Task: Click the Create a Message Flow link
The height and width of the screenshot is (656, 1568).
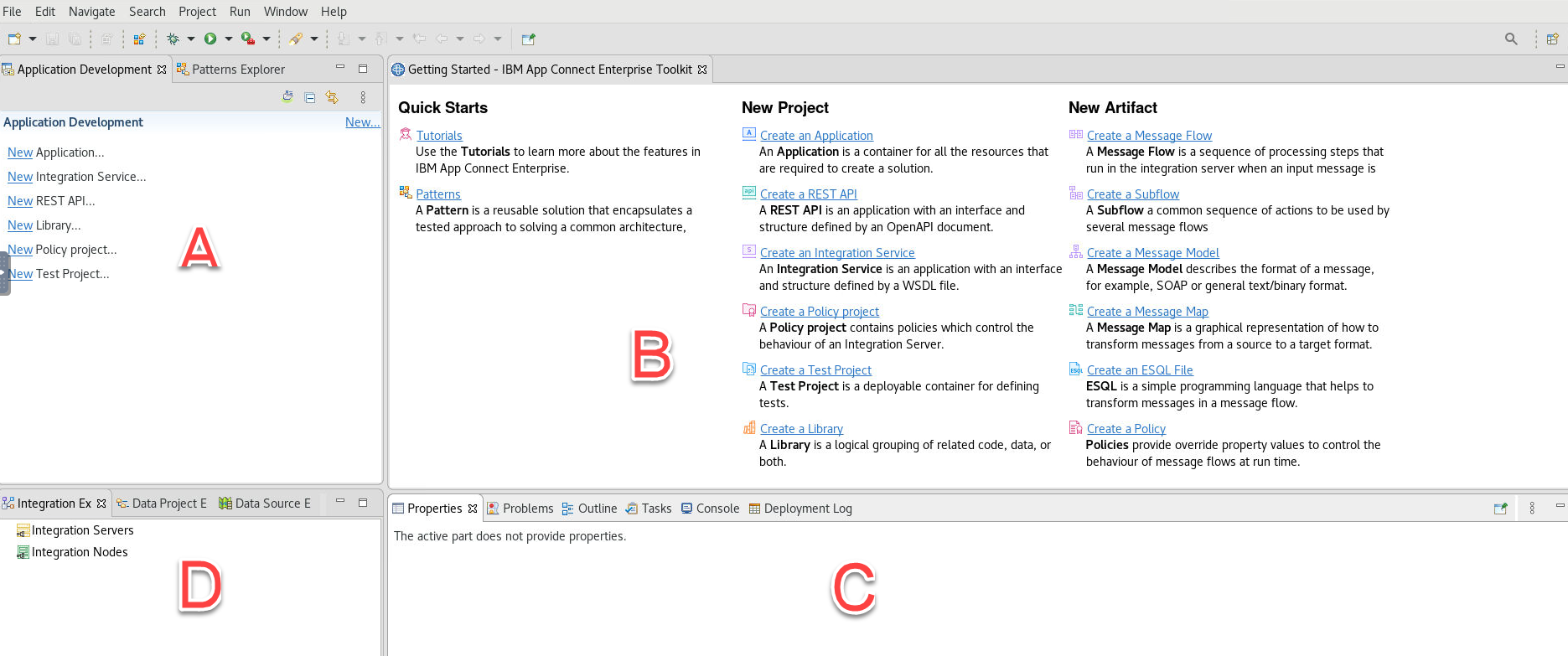Action: [x=1149, y=136]
